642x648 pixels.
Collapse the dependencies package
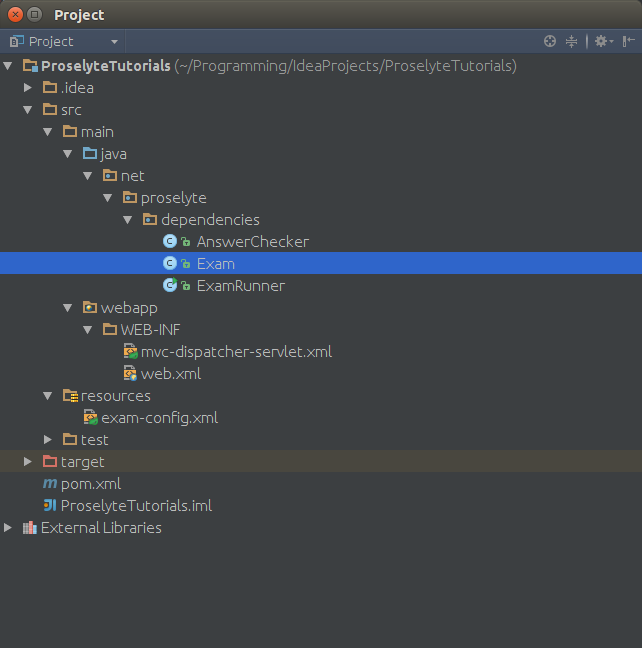click(128, 220)
